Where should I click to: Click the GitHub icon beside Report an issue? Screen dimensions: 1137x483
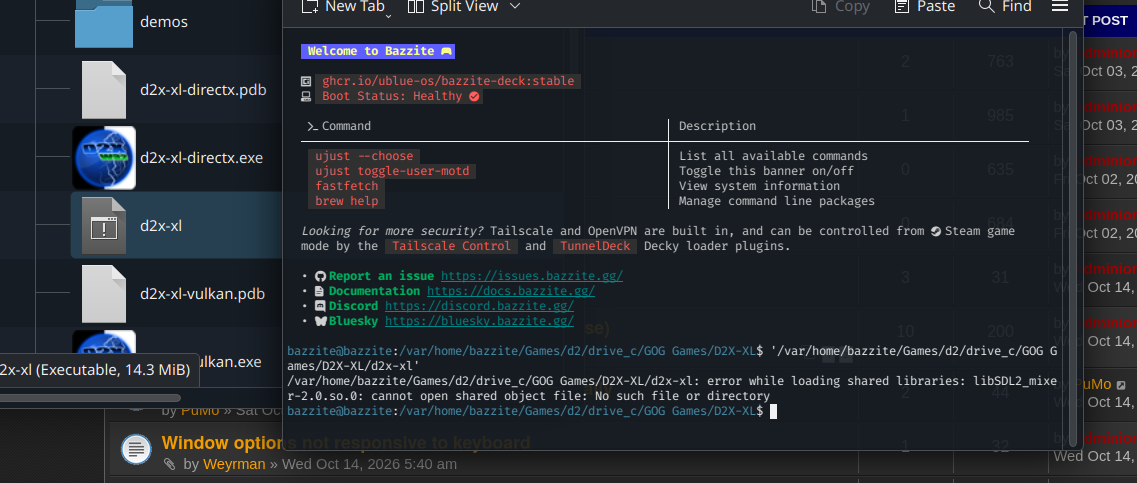321,276
